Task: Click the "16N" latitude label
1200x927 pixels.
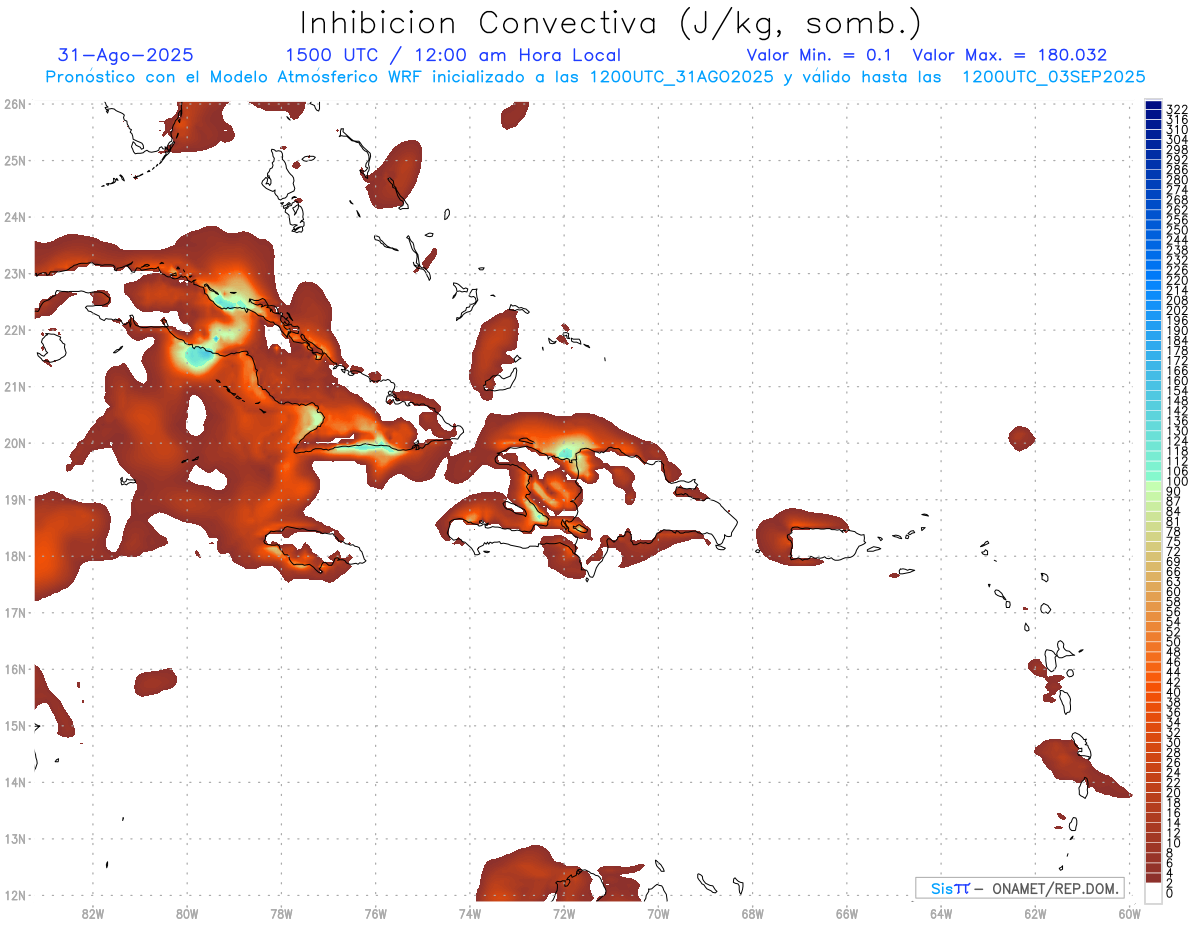Action: coord(15,669)
